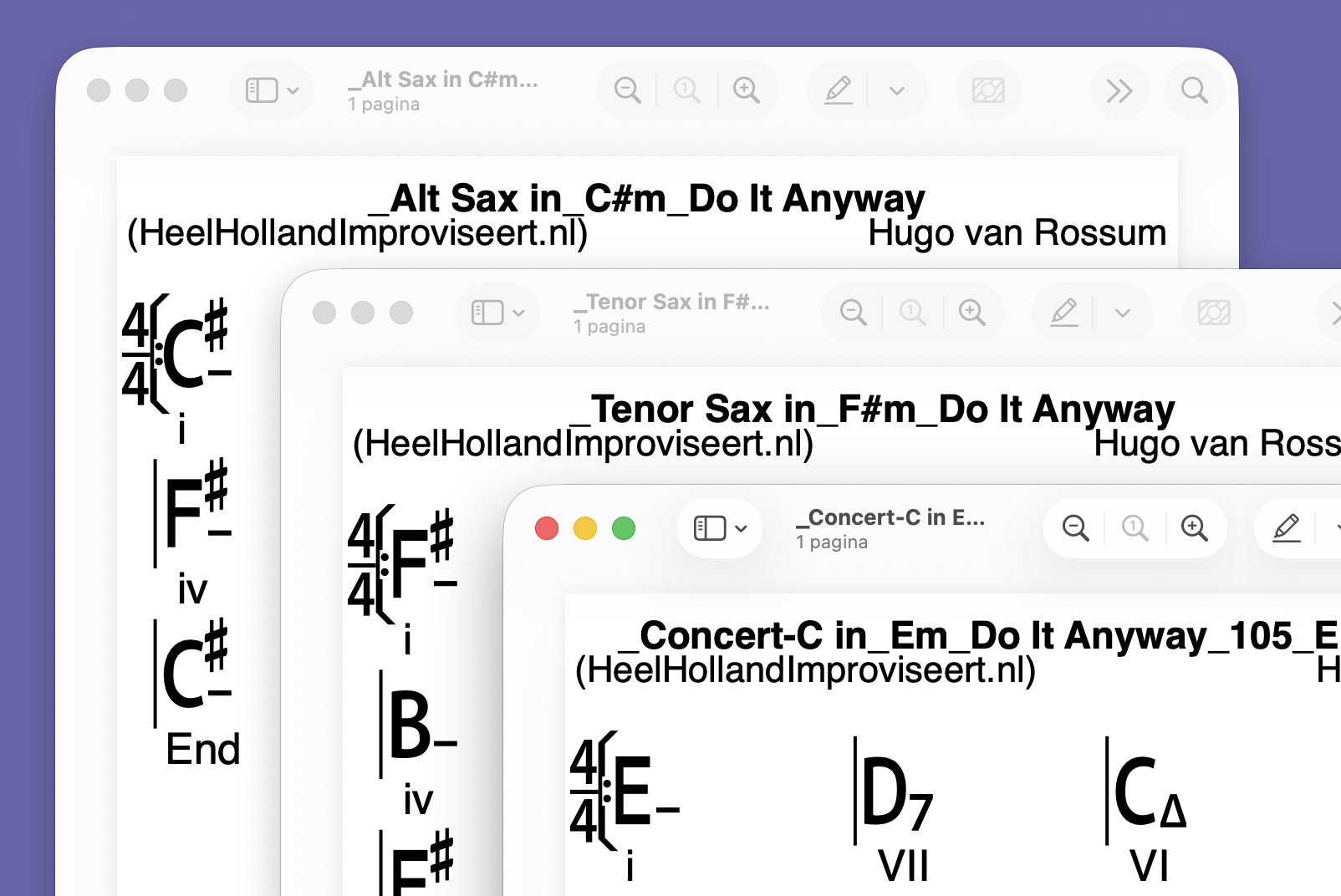Show more toolbar items in Alt Sax window
Image resolution: width=1341 pixels, height=896 pixels.
1119,90
